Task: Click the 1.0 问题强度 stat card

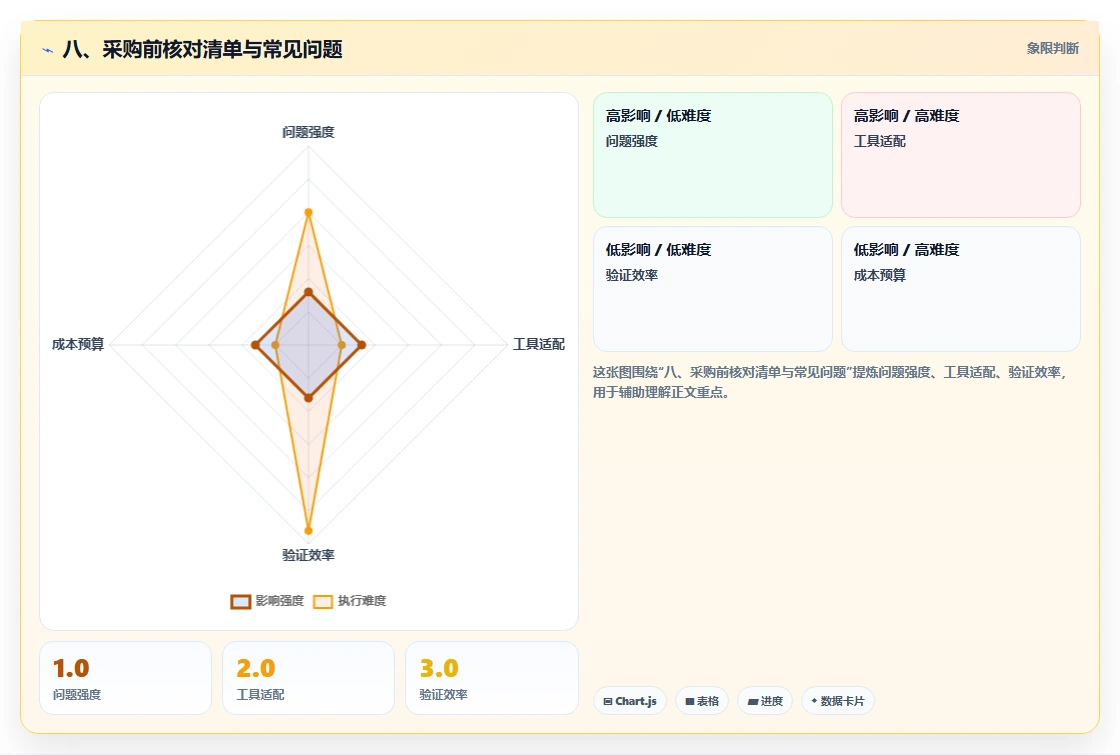Action: pyautogui.click(x=126, y=678)
